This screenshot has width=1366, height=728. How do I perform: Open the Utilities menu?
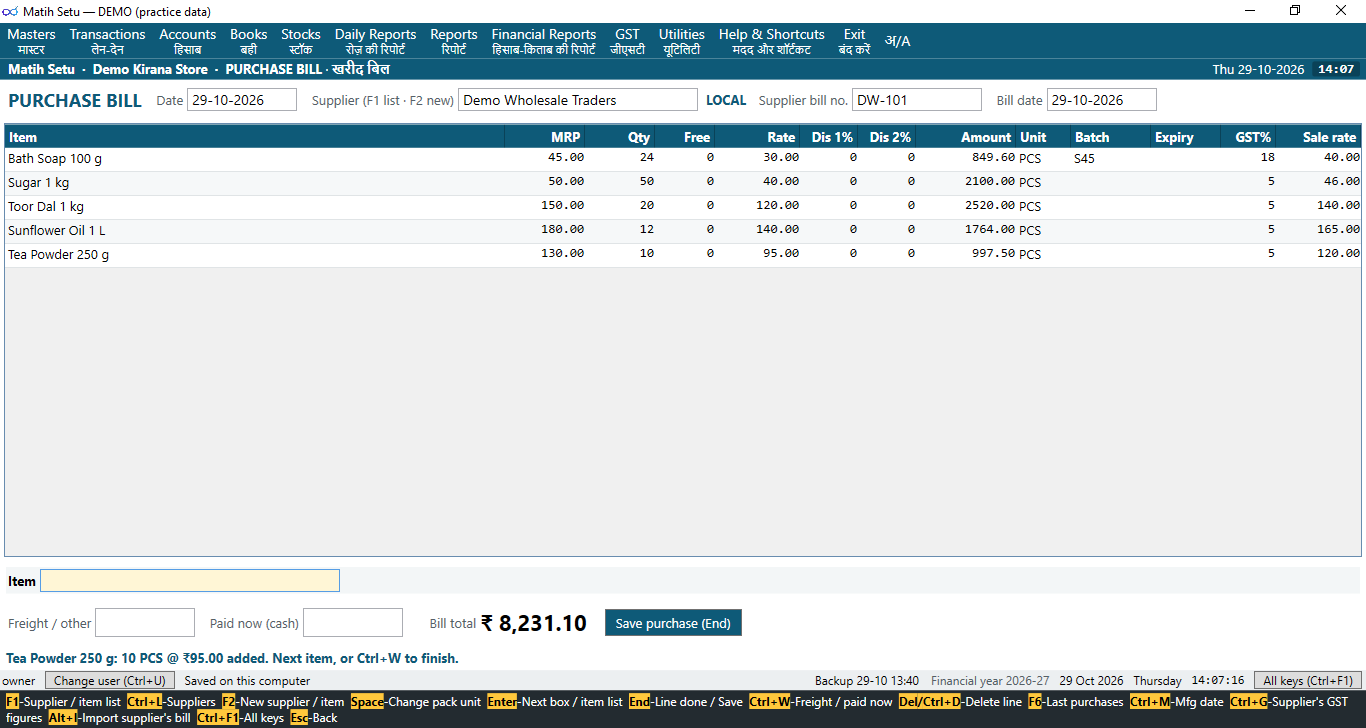[x=681, y=41]
